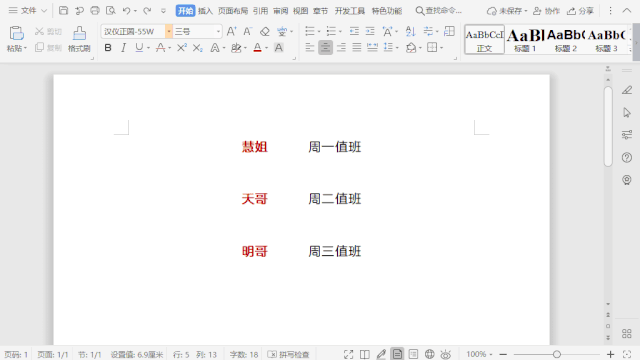Click the increase font size icon
The image size is (640, 360).
point(231,31)
